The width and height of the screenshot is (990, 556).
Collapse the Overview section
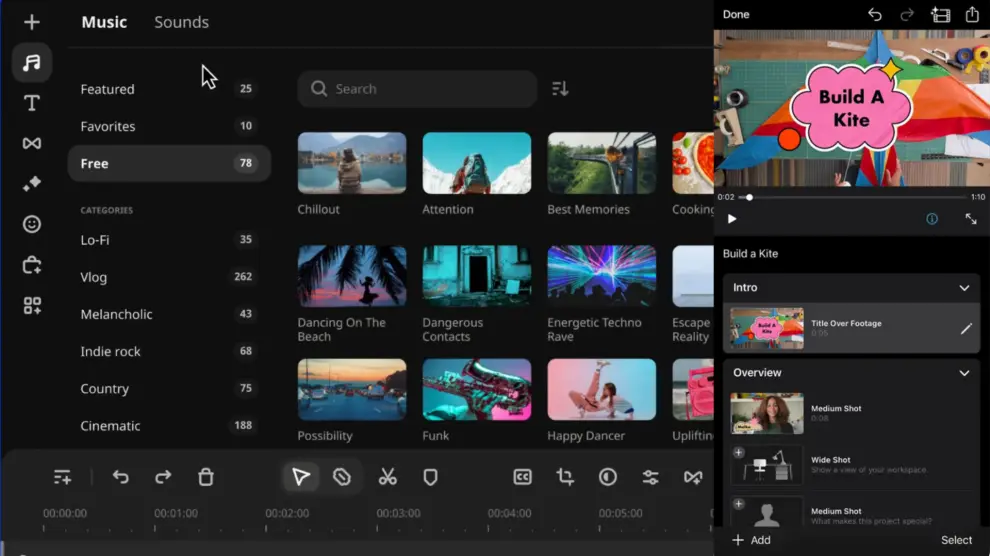point(964,373)
